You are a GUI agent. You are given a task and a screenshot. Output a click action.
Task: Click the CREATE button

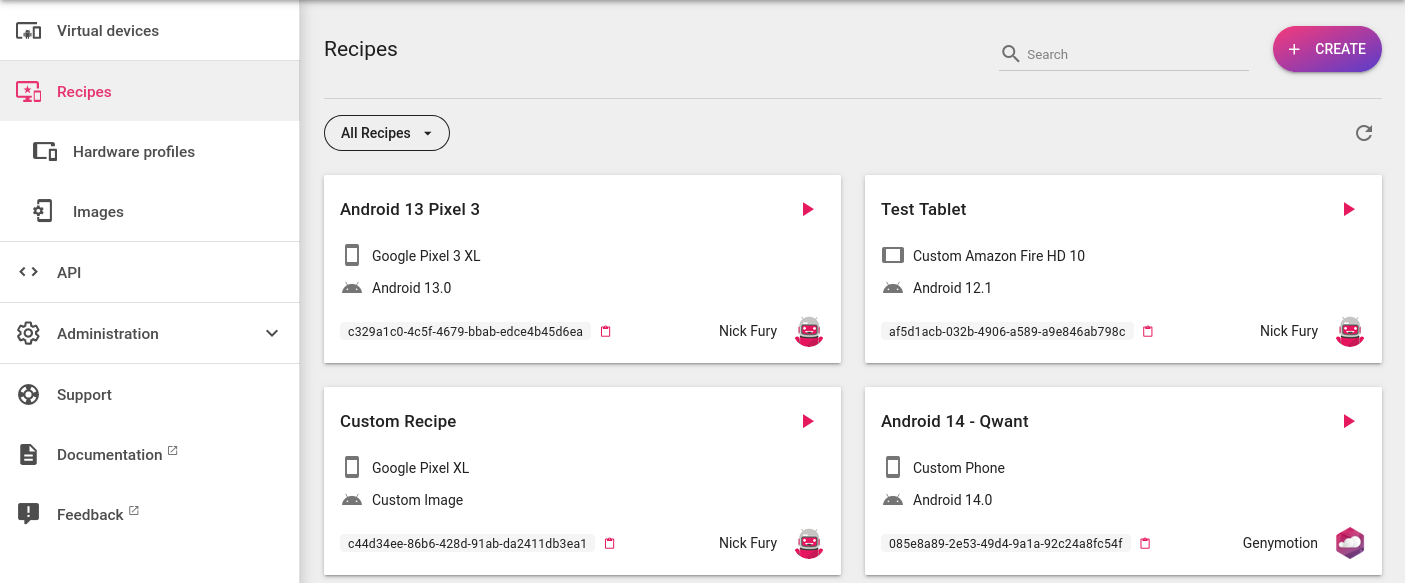point(1327,48)
